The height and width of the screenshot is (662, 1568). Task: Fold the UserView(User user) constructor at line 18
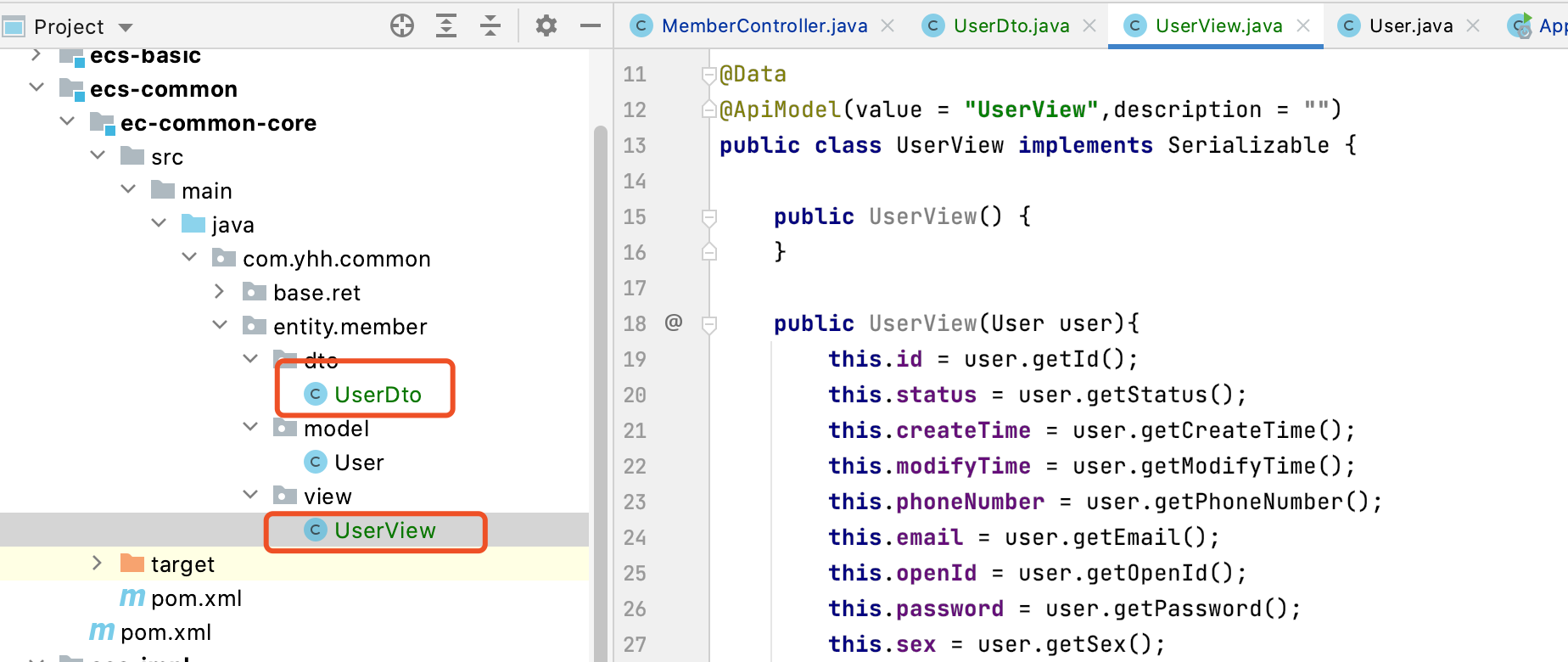tap(709, 324)
